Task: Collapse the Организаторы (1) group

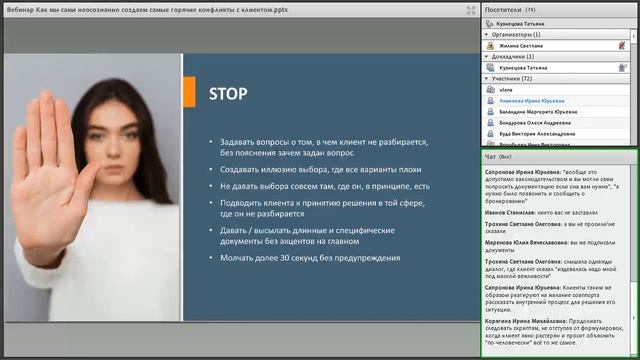Action: (487, 35)
